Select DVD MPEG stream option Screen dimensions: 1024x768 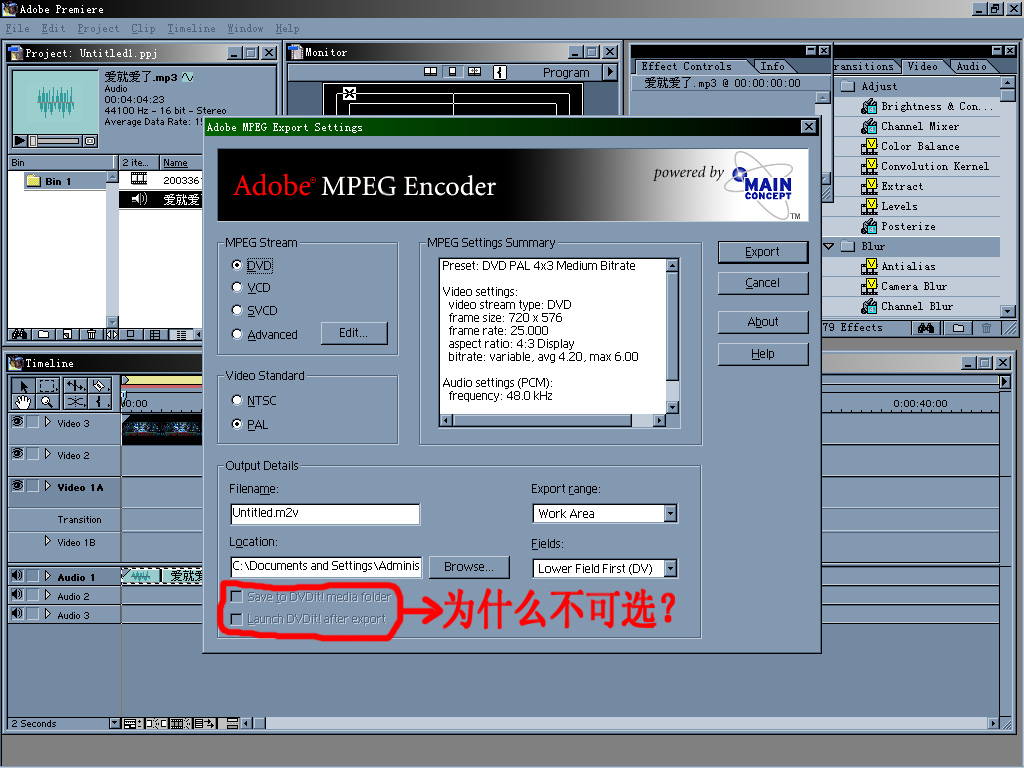(237, 265)
